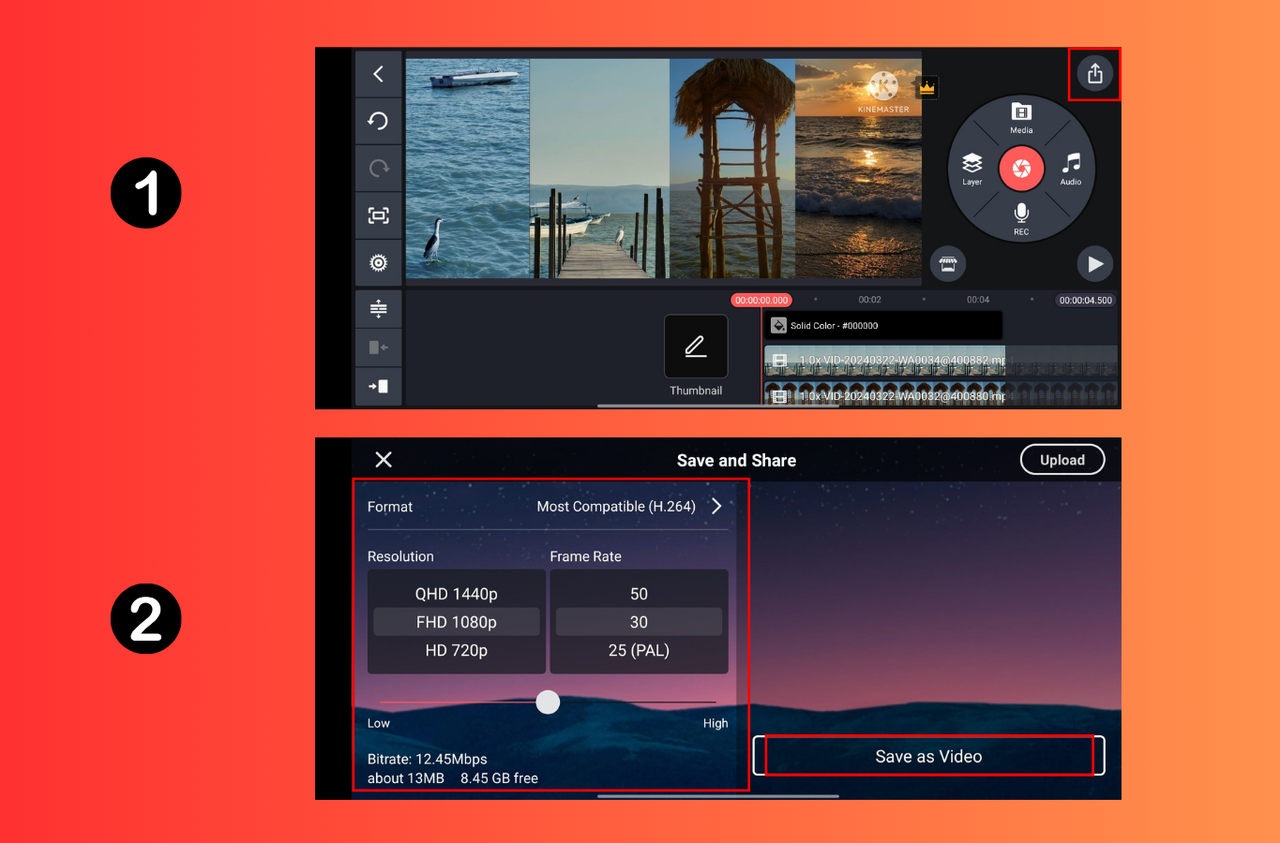Screen dimensions: 1280x843
Task: Select the 30 frame rate option
Action: coord(639,621)
